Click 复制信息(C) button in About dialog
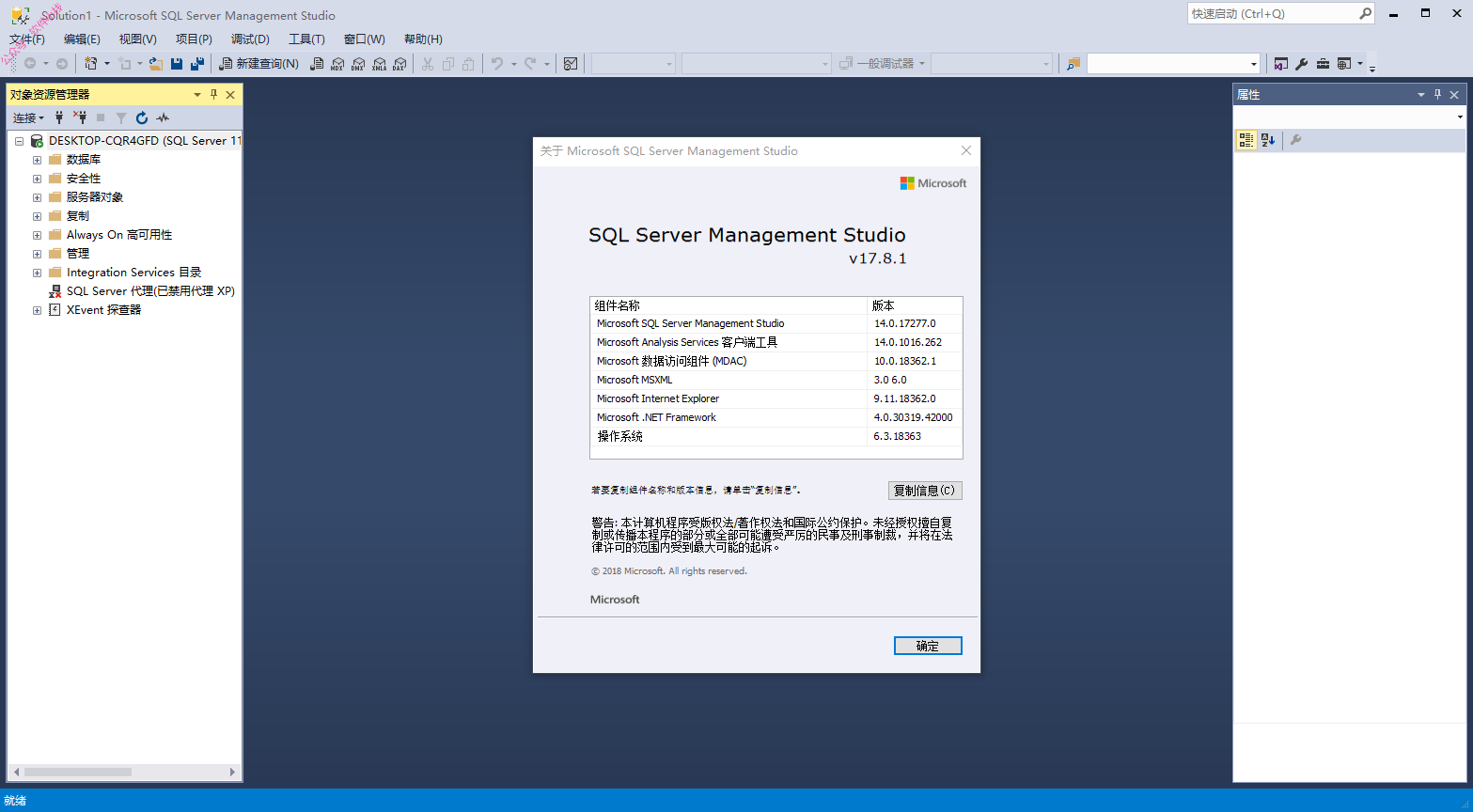This screenshot has width=1473, height=812. [x=925, y=491]
